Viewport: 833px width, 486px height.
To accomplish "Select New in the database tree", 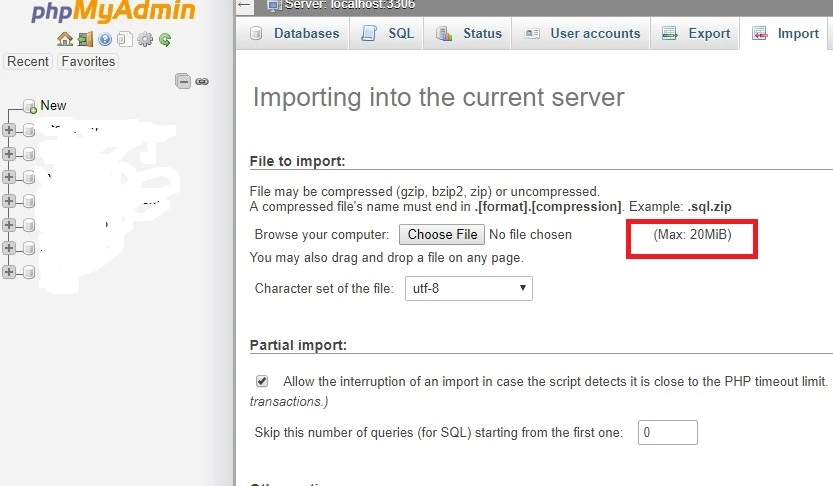I will 53,106.
